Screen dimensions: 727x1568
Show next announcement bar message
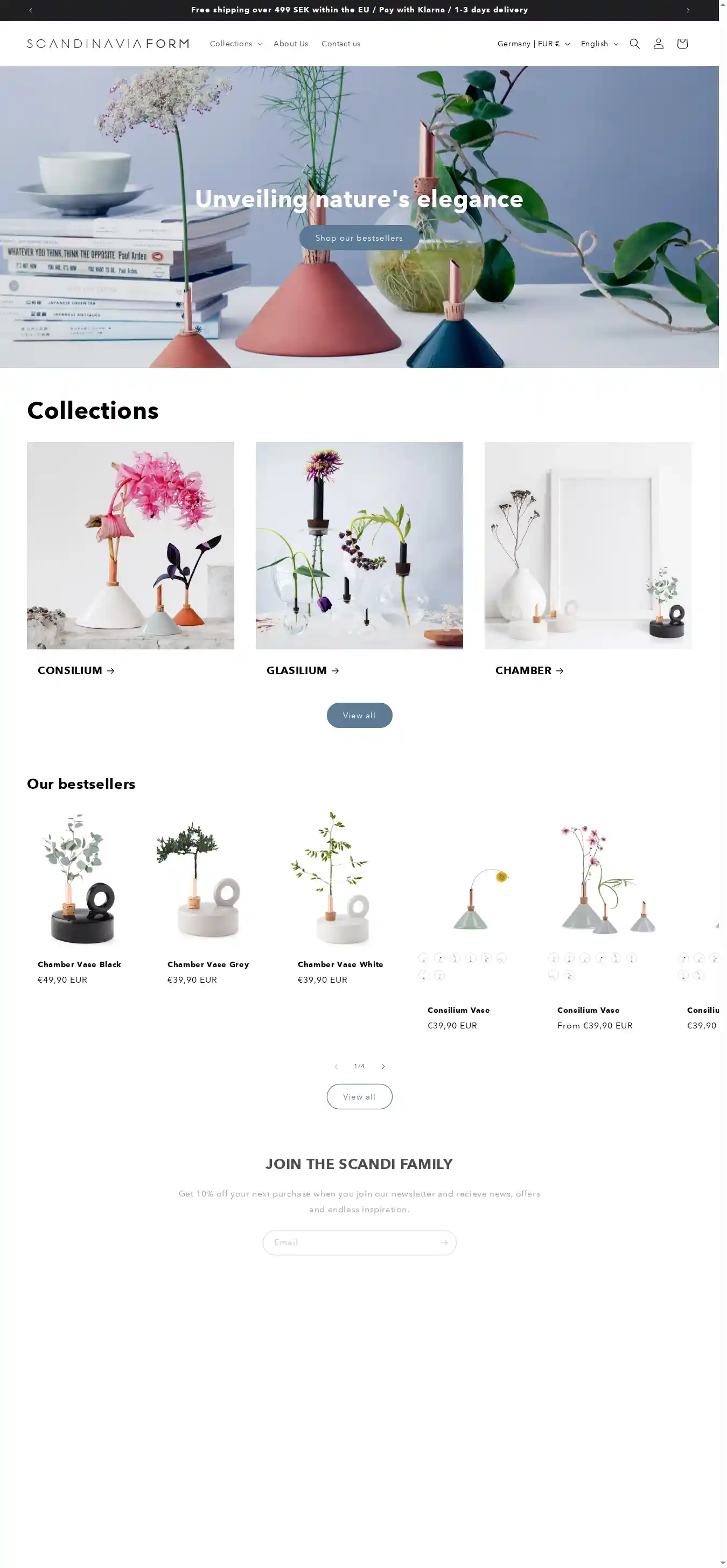pos(688,10)
